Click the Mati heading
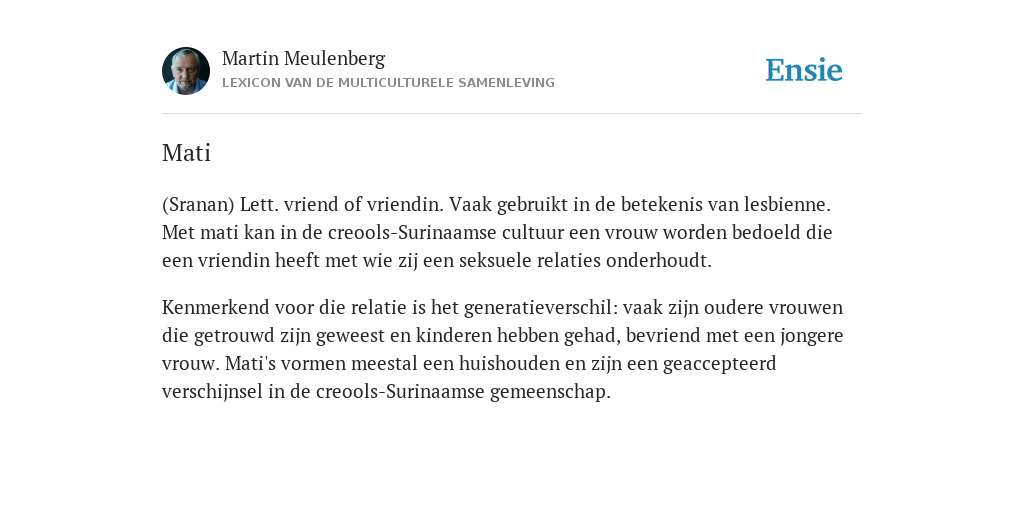This screenshot has height=512, width=1024. tap(186, 153)
